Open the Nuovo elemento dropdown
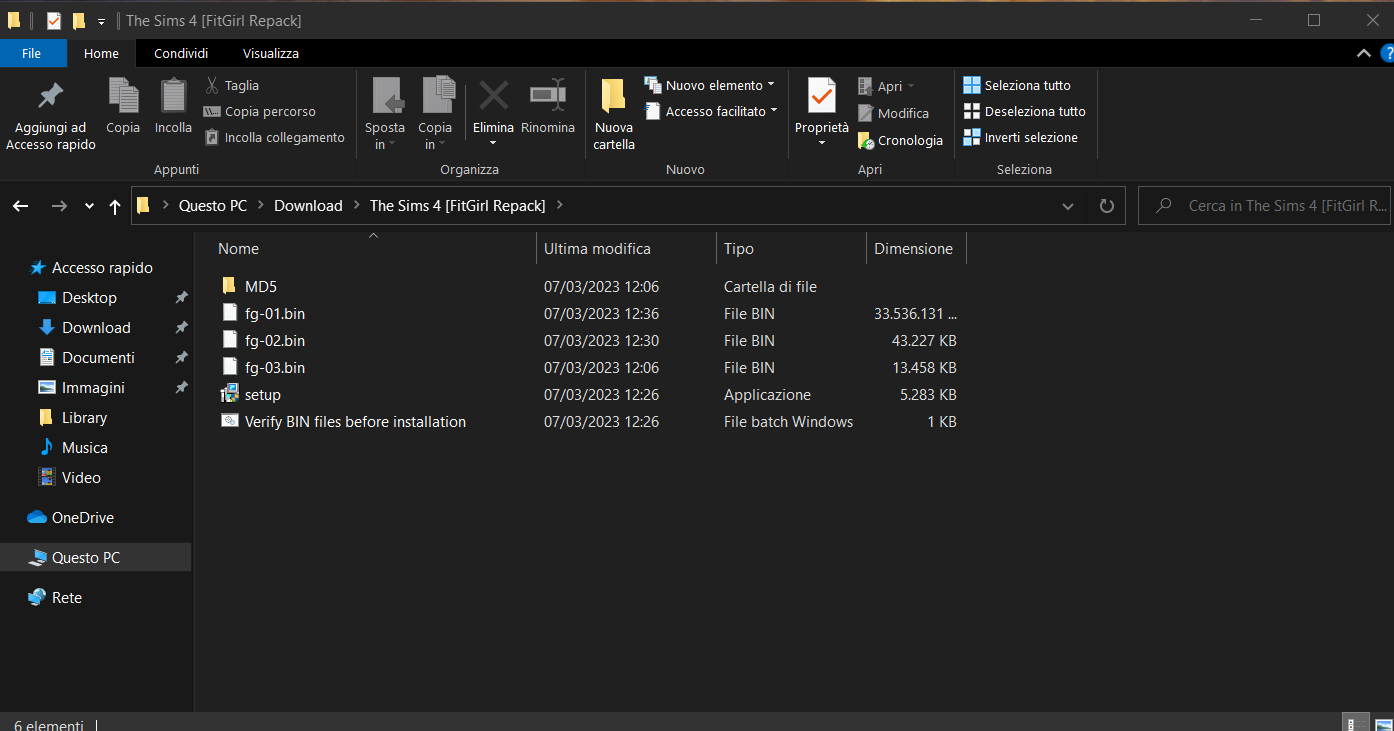This screenshot has width=1394, height=731. pyautogui.click(x=710, y=85)
